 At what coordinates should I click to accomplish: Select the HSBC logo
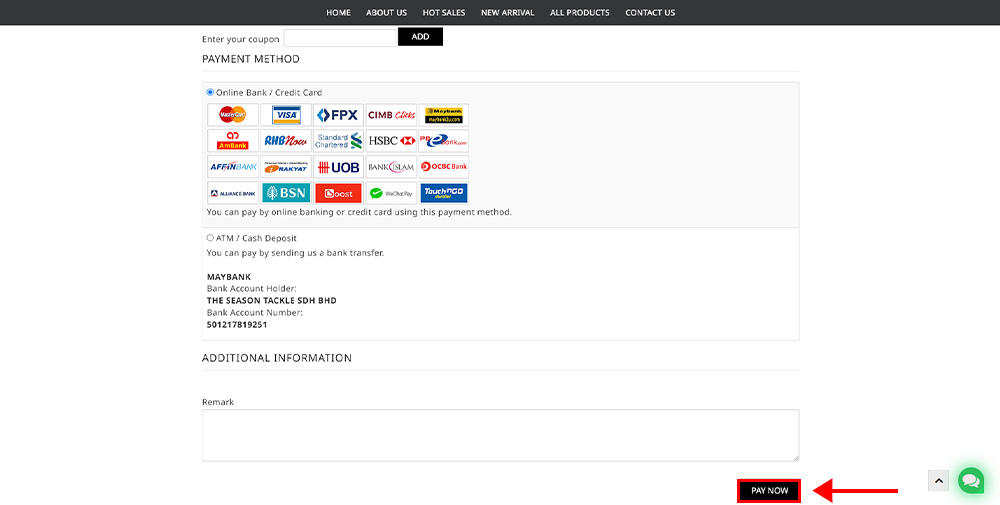[391, 141]
